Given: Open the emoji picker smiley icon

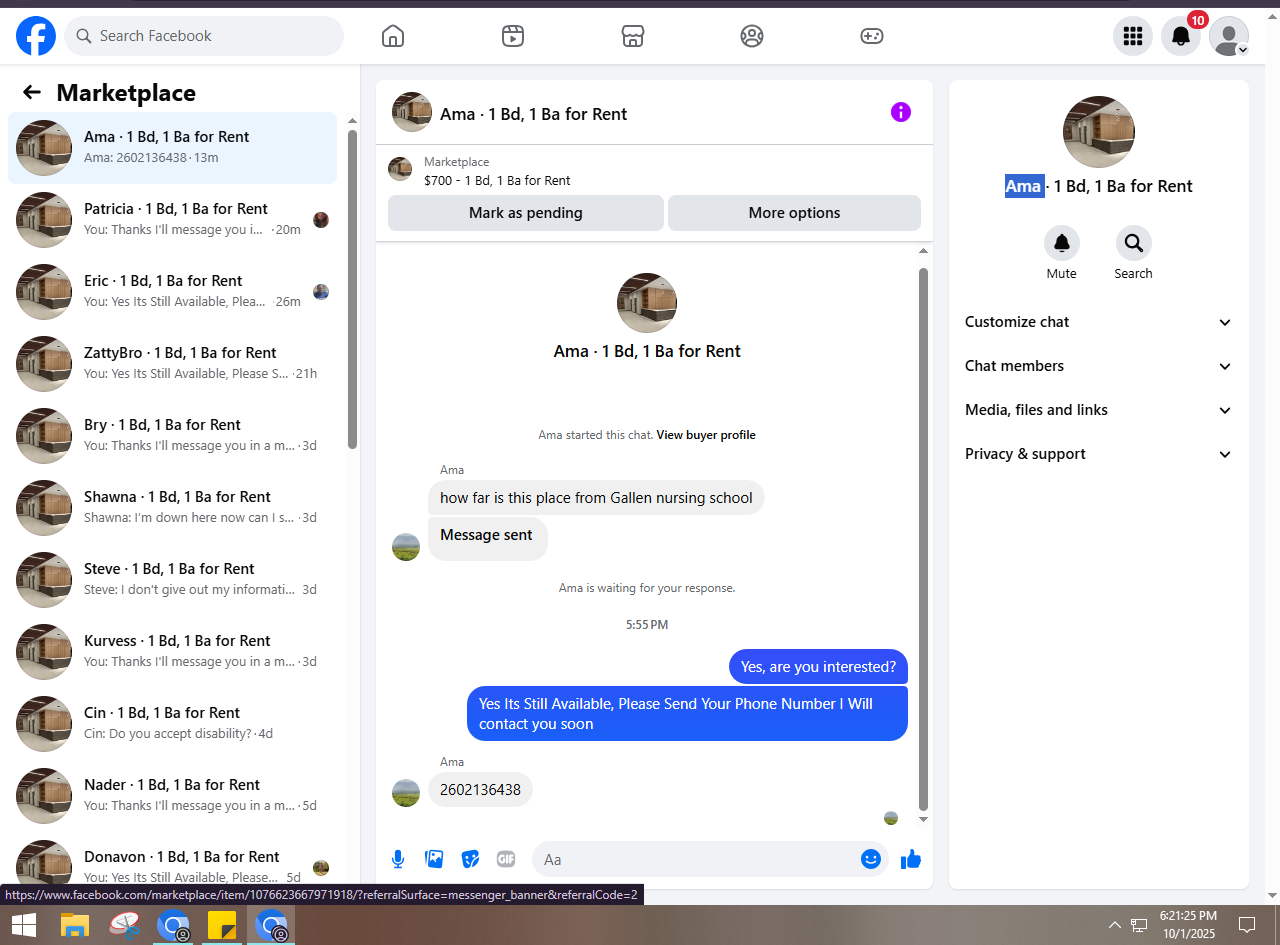Looking at the screenshot, I should (871, 859).
